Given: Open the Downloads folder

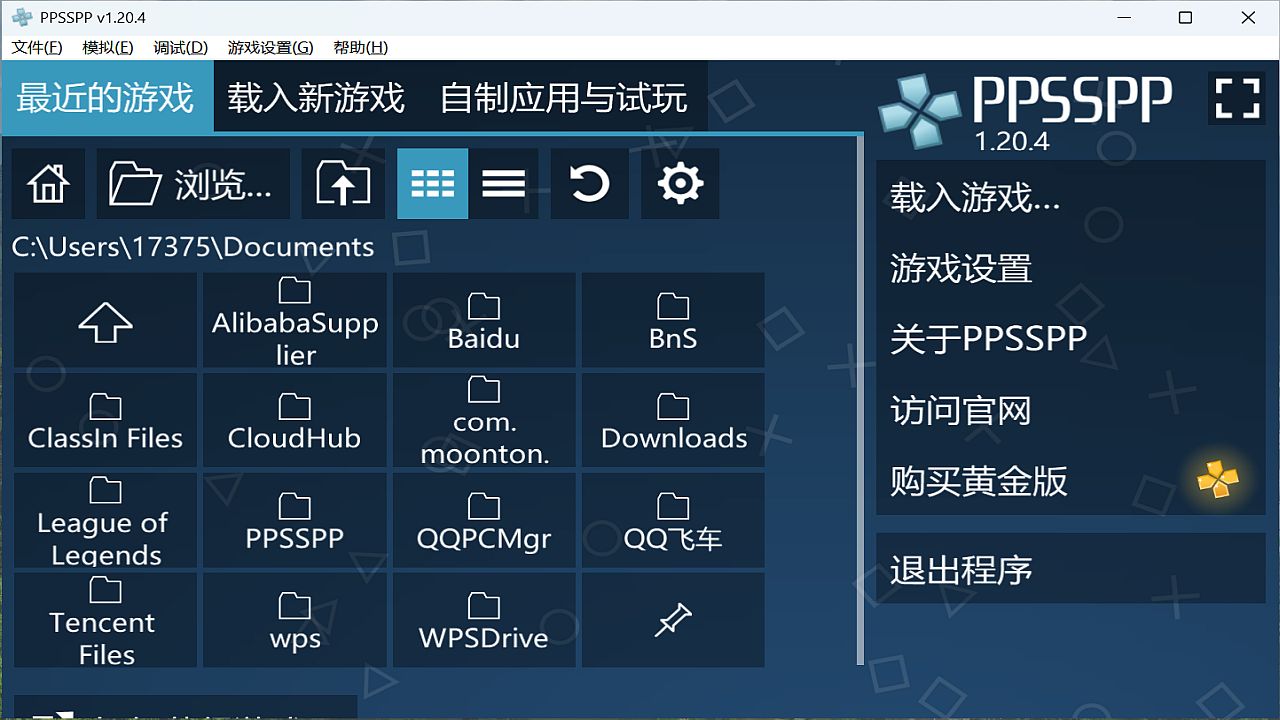Looking at the screenshot, I should click(673, 420).
